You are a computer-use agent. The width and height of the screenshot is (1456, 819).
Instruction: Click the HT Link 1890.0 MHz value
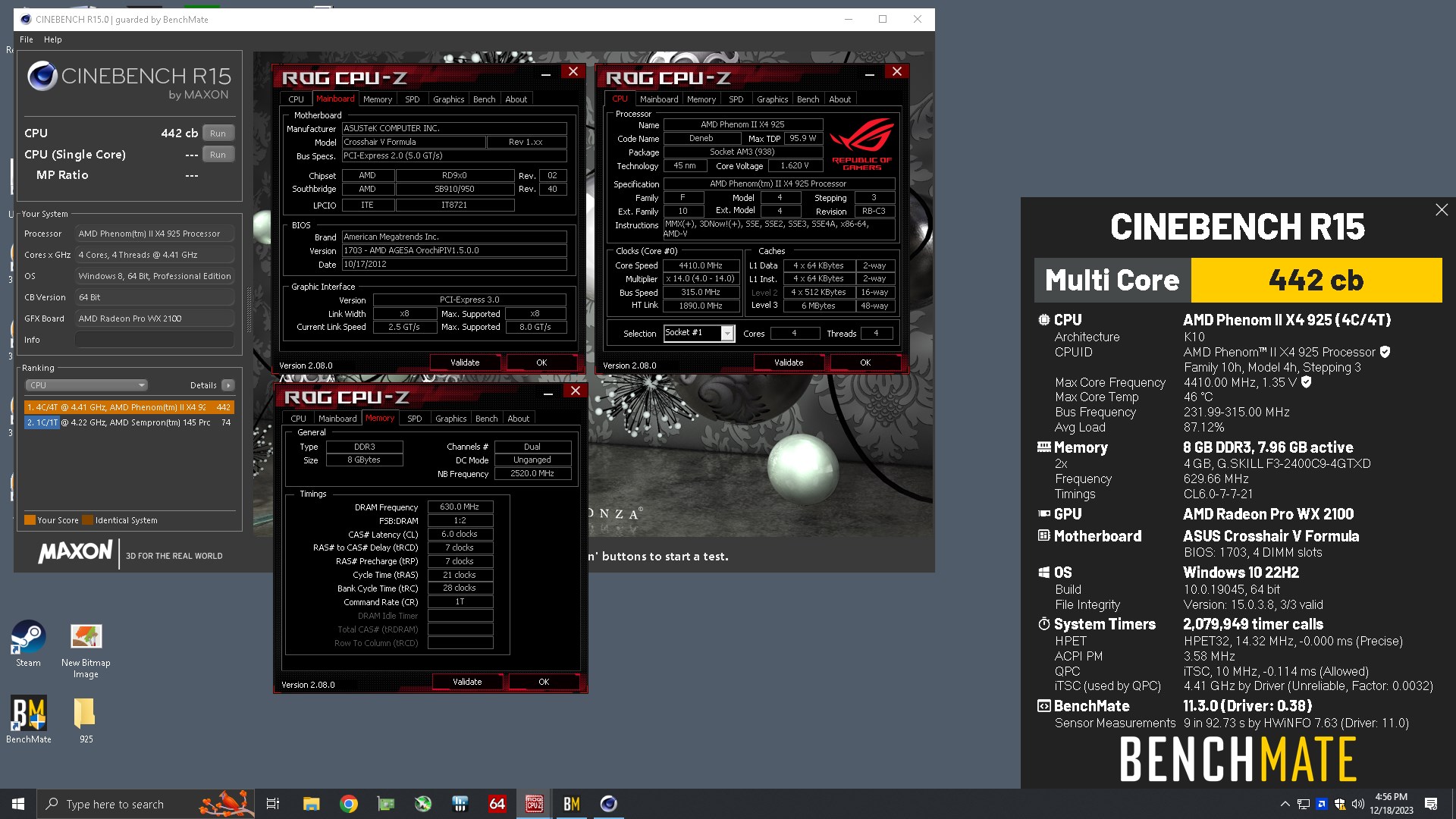tap(701, 306)
